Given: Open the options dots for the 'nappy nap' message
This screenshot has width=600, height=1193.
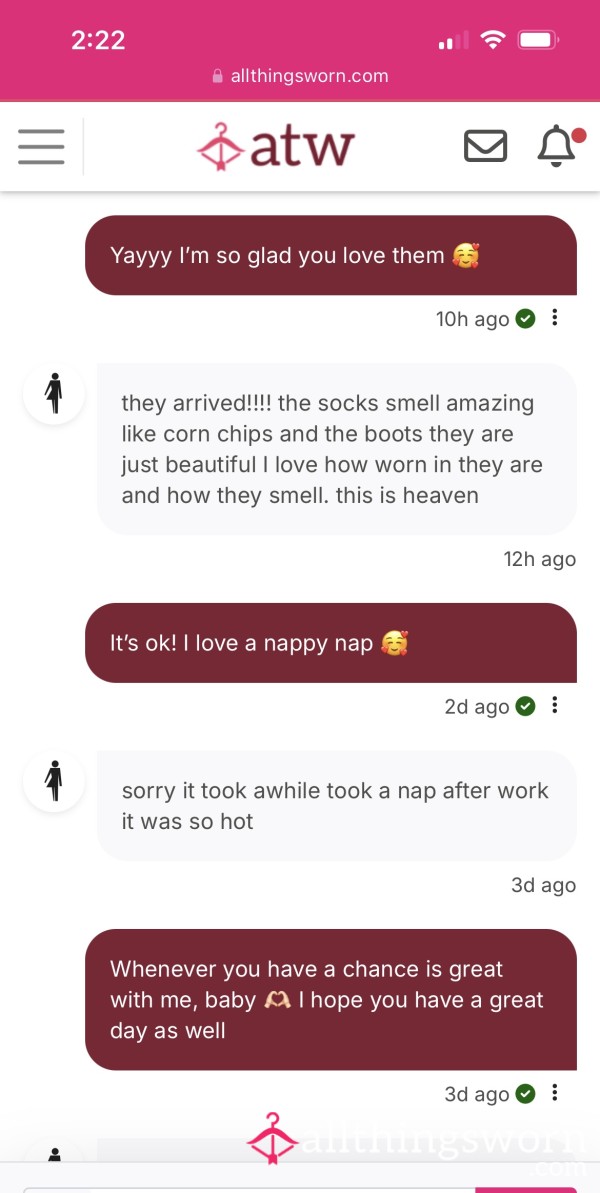Looking at the screenshot, I should (554, 705).
